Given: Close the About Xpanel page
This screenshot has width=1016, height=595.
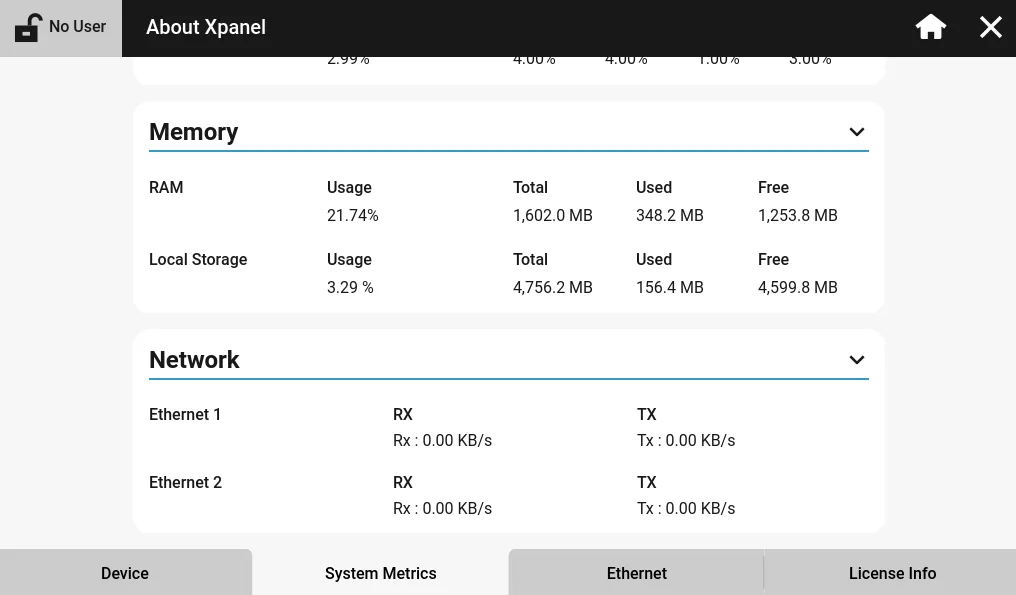Looking at the screenshot, I should click(990, 27).
